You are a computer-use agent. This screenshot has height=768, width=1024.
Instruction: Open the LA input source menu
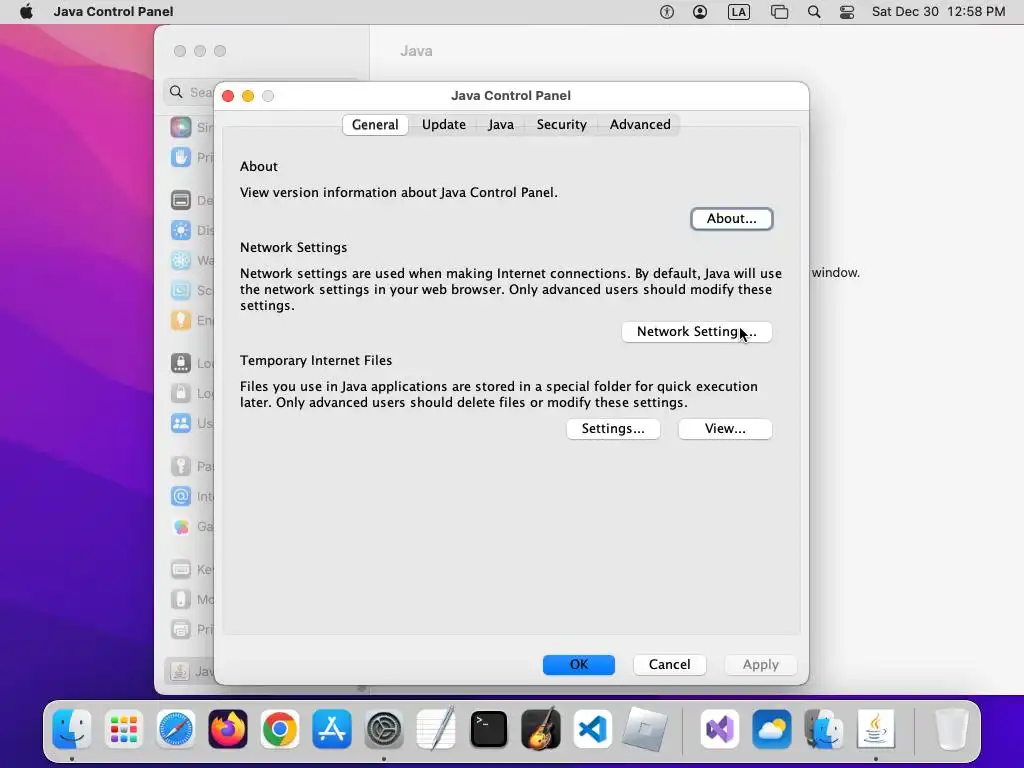click(x=739, y=12)
